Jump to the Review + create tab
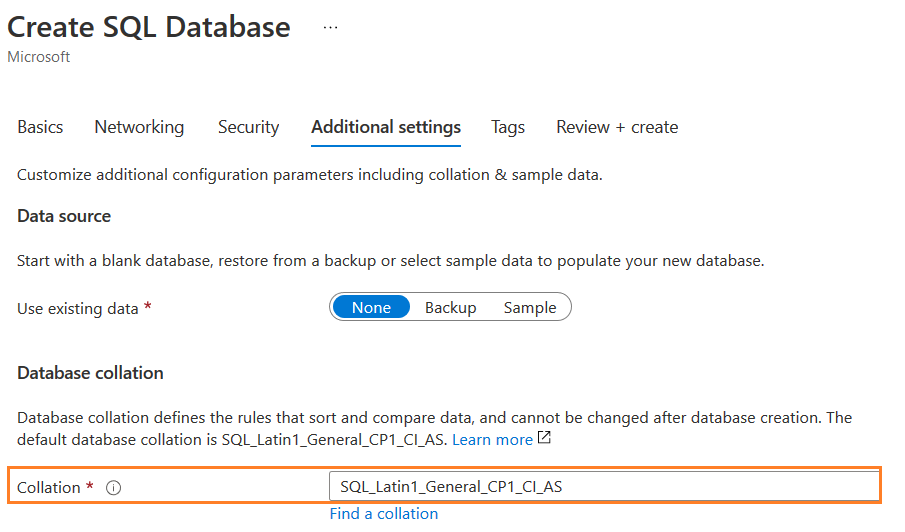905x532 pixels. [x=617, y=127]
